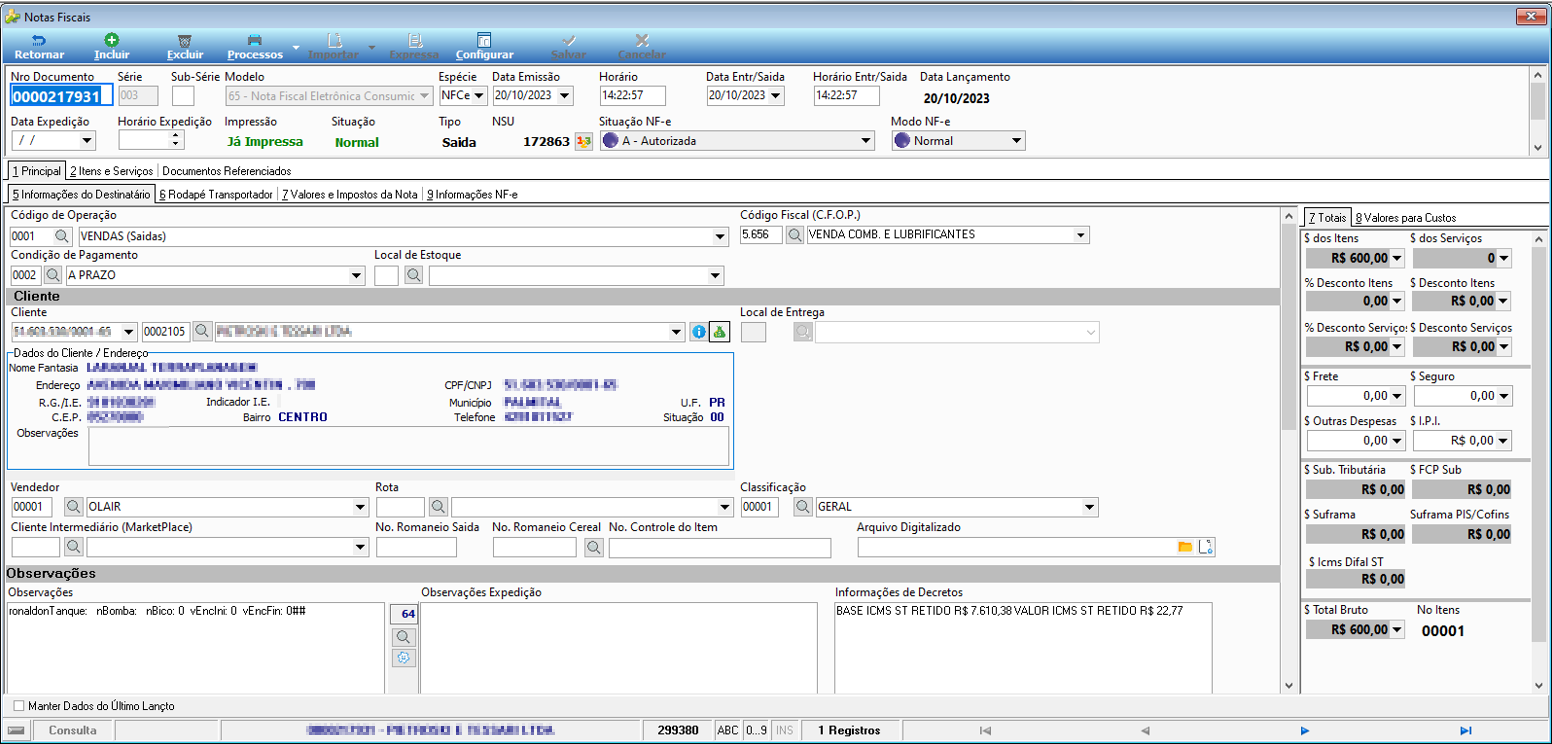
Task: Go to the previous record arrow
Action: coord(1145,730)
